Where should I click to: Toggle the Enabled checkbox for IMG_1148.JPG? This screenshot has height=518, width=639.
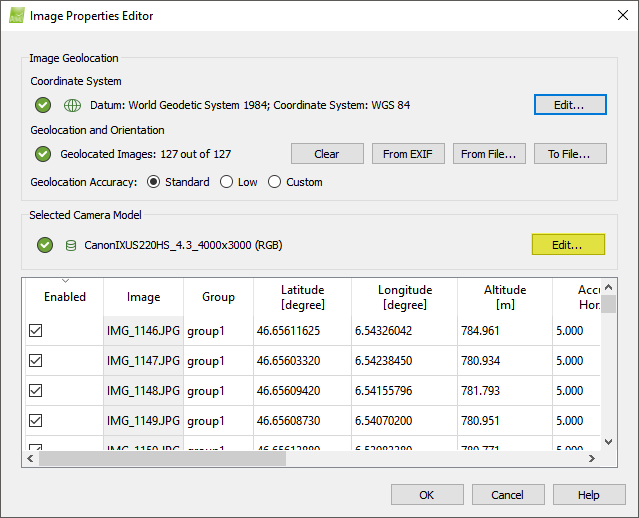coord(36,390)
